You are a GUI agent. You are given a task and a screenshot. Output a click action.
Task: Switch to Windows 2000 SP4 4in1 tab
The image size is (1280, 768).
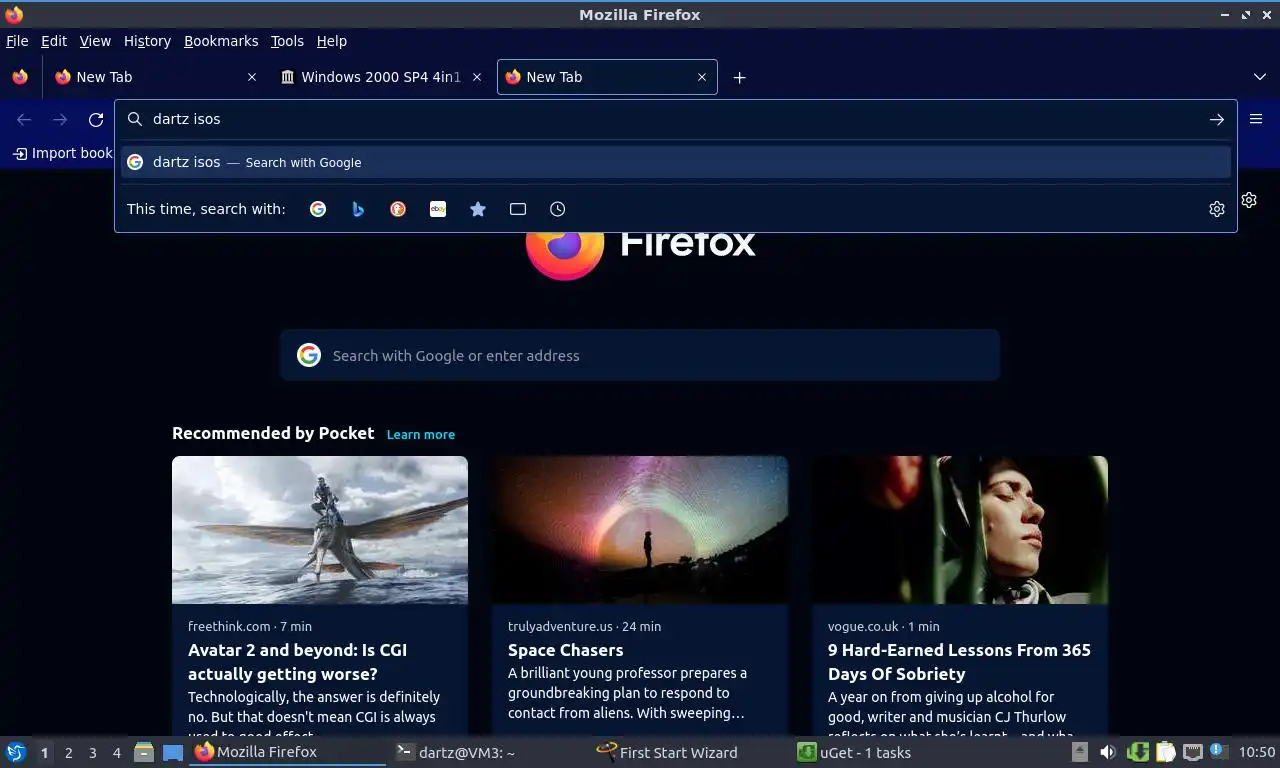click(x=381, y=77)
